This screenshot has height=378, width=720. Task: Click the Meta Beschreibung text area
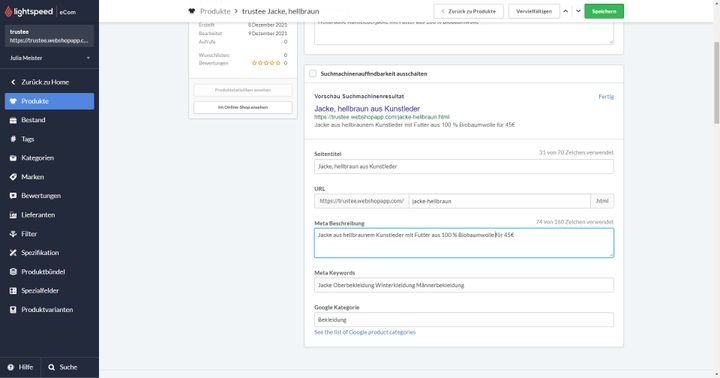(x=464, y=243)
